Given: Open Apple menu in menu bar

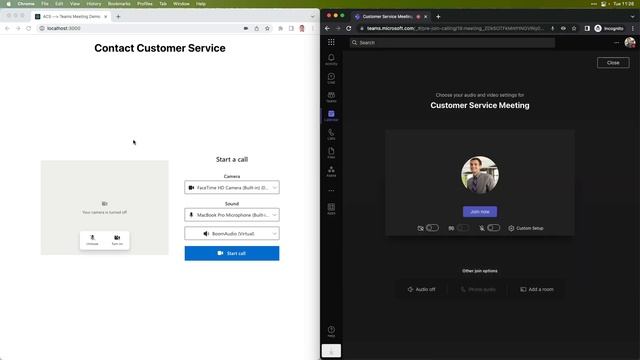Looking at the screenshot, I should [x=8, y=4].
